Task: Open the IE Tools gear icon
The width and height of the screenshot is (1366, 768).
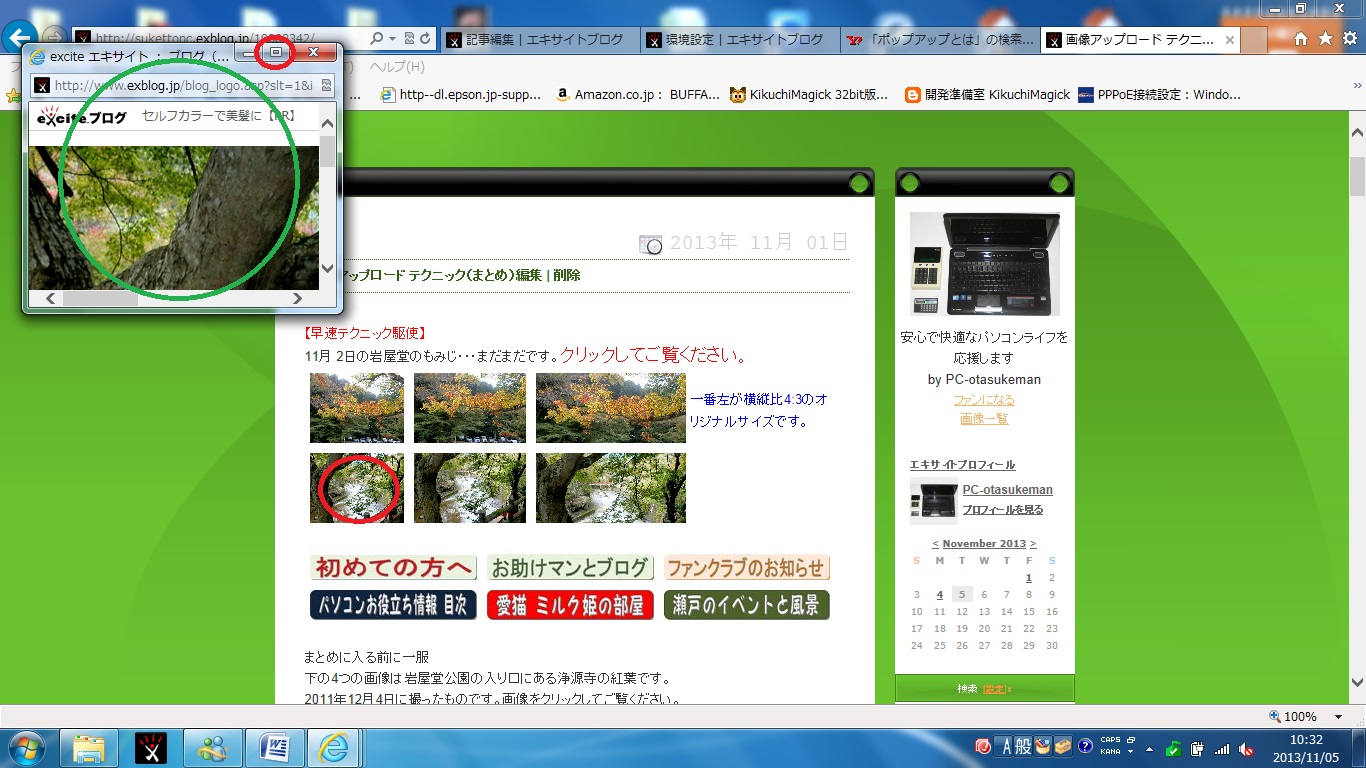Action: tap(1350, 39)
